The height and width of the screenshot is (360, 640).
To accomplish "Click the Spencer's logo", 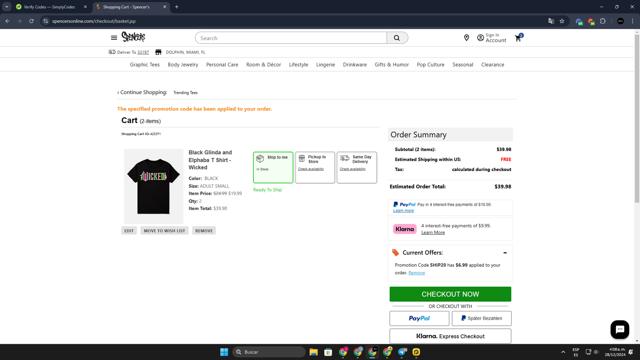I will tap(133, 37).
